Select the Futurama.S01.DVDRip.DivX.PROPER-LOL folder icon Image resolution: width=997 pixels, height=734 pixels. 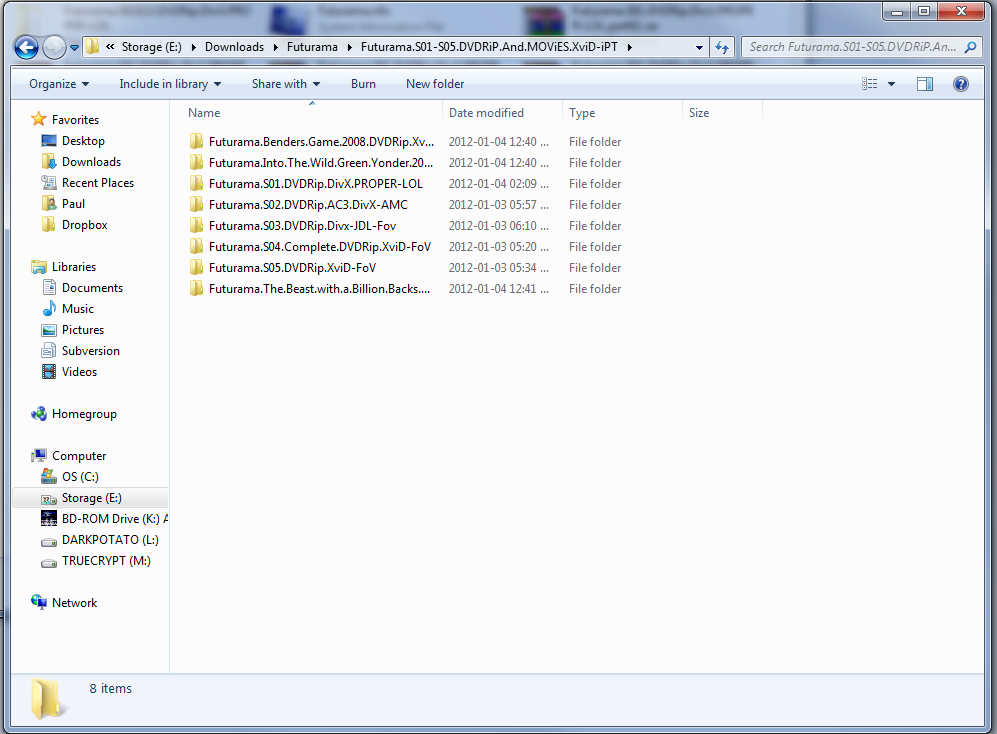tap(196, 183)
